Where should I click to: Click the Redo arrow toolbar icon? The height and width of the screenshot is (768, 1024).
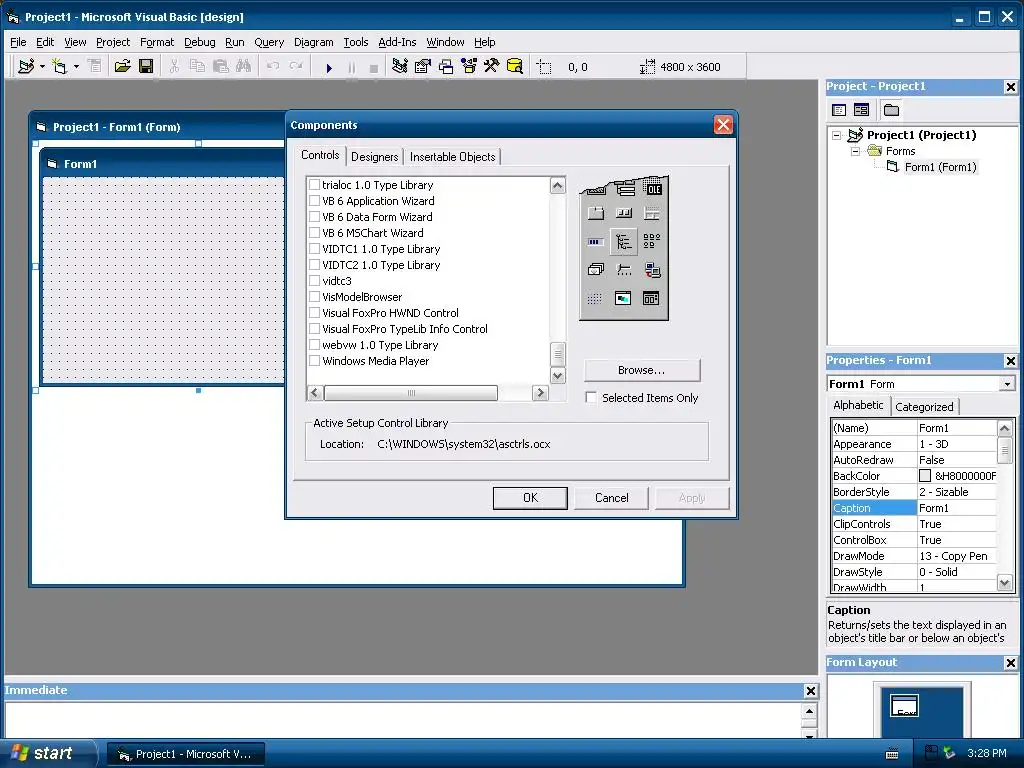pos(296,67)
